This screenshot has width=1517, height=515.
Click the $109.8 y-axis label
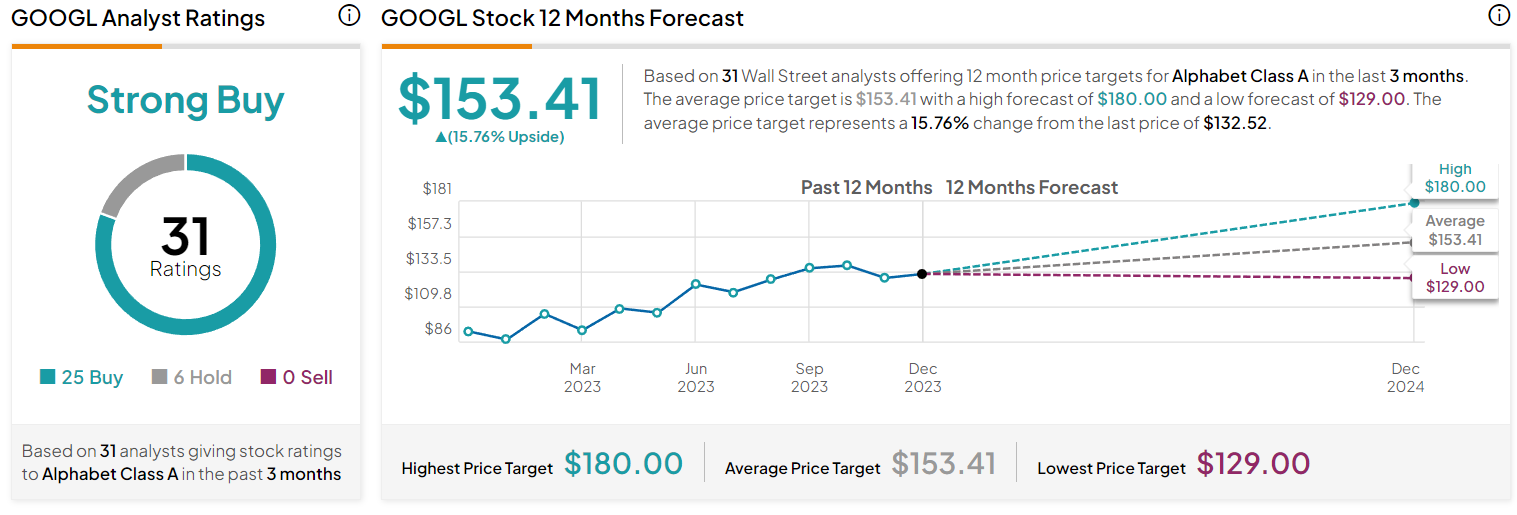click(x=429, y=293)
